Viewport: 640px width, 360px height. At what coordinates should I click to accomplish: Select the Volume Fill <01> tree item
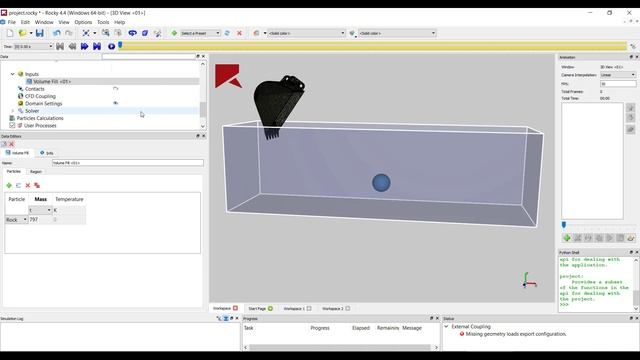(52, 81)
